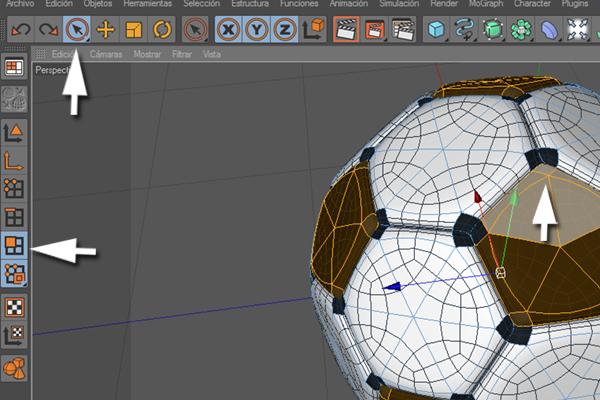Activate the Object Axis tool

coord(14,161)
